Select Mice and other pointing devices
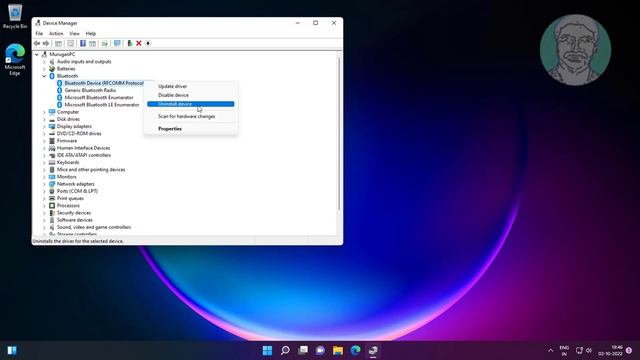 (x=91, y=170)
